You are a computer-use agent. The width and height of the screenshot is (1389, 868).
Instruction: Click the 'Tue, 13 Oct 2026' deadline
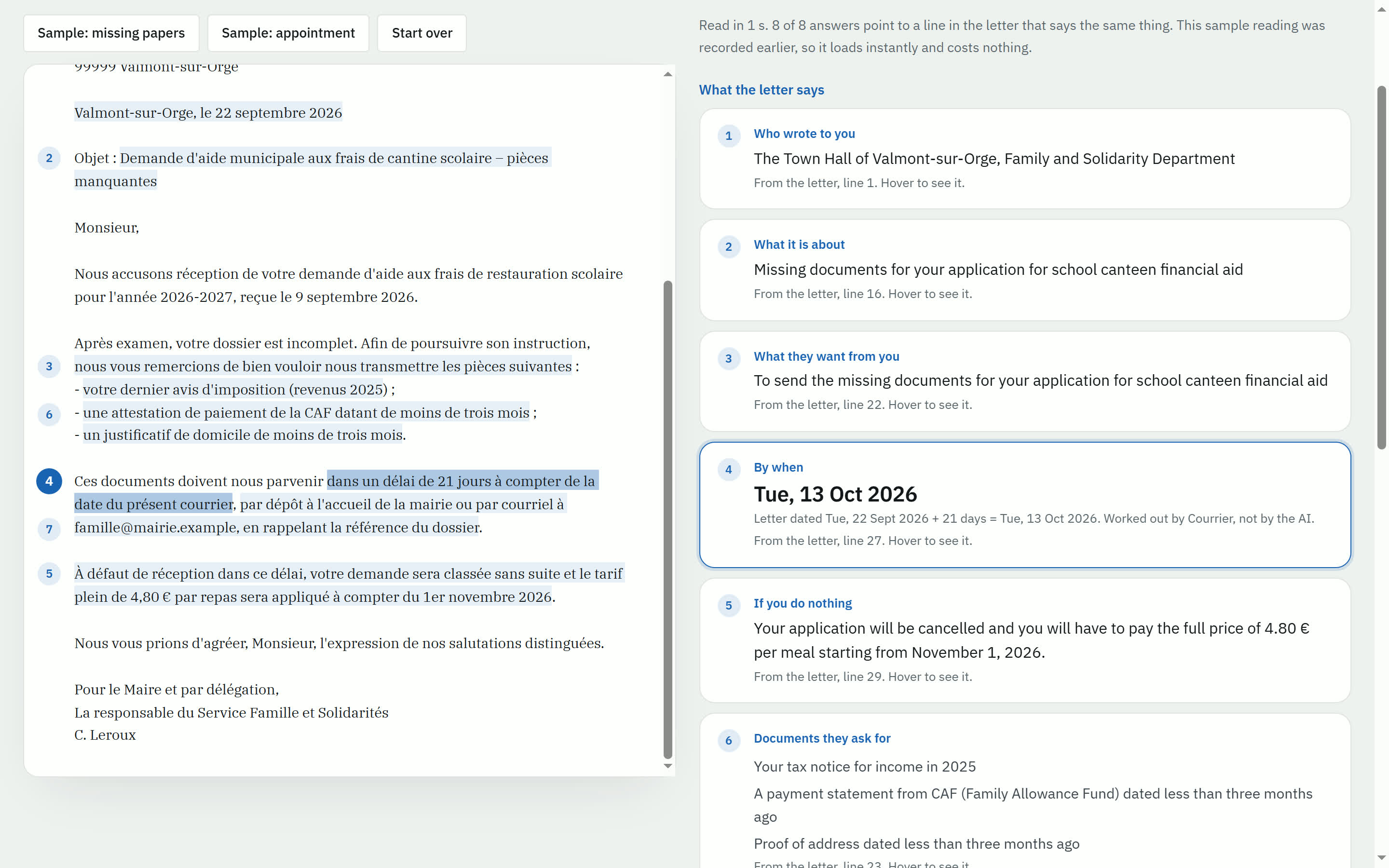pos(835,494)
